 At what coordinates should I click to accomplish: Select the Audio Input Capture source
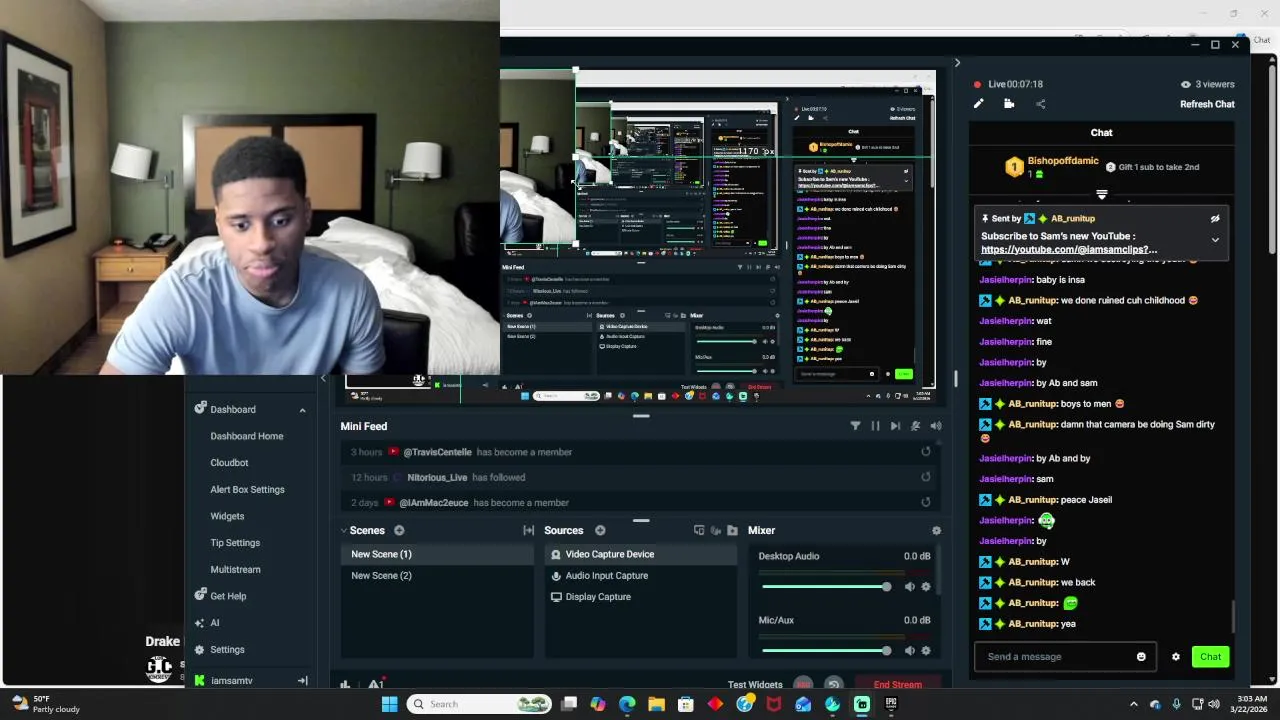click(640, 575)
